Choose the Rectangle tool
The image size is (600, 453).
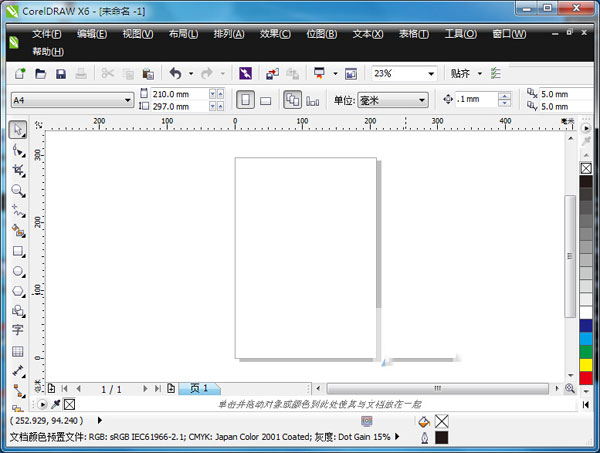point(18,251)
